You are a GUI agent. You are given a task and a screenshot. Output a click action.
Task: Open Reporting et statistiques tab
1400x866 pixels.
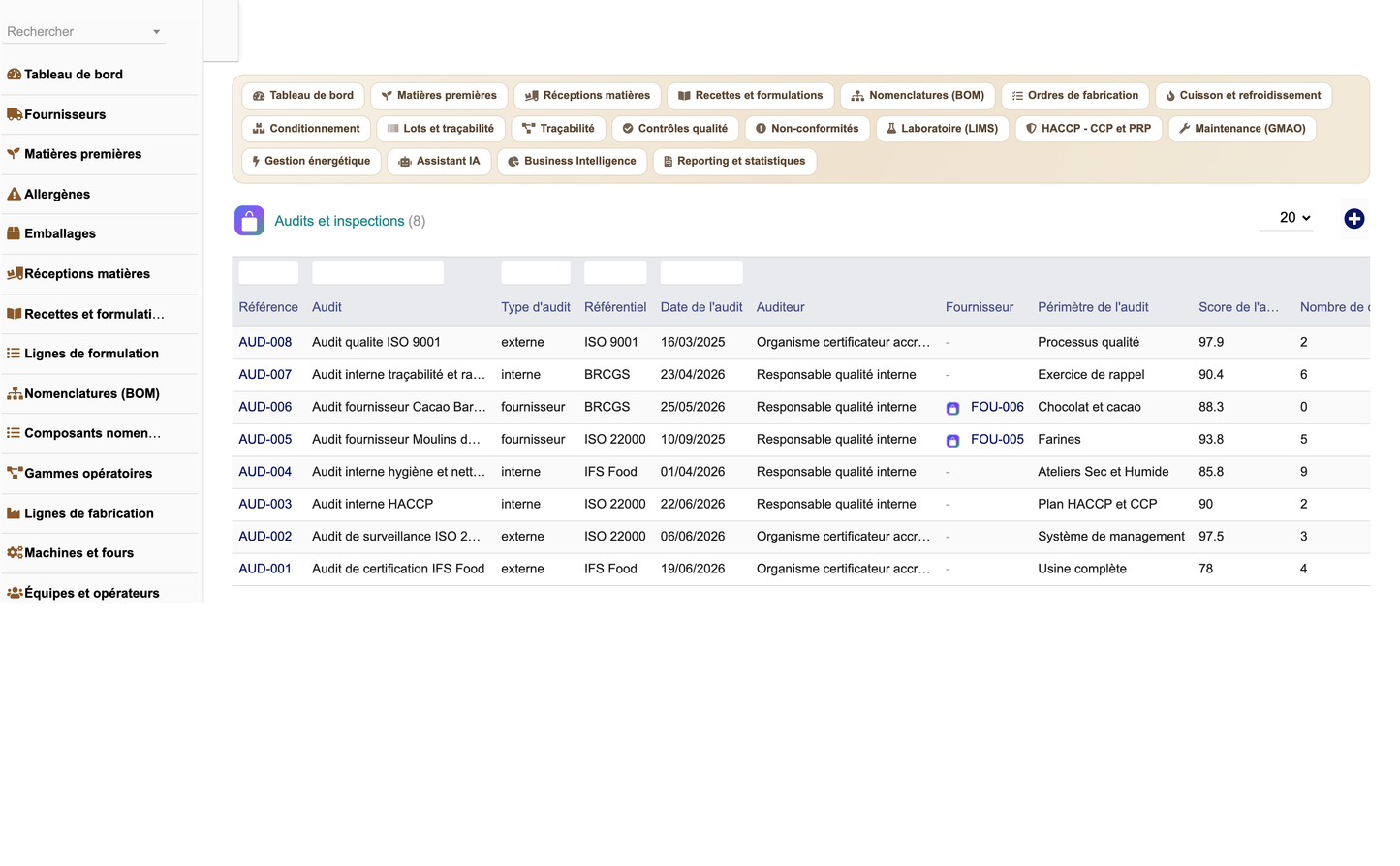coord(734,162)
